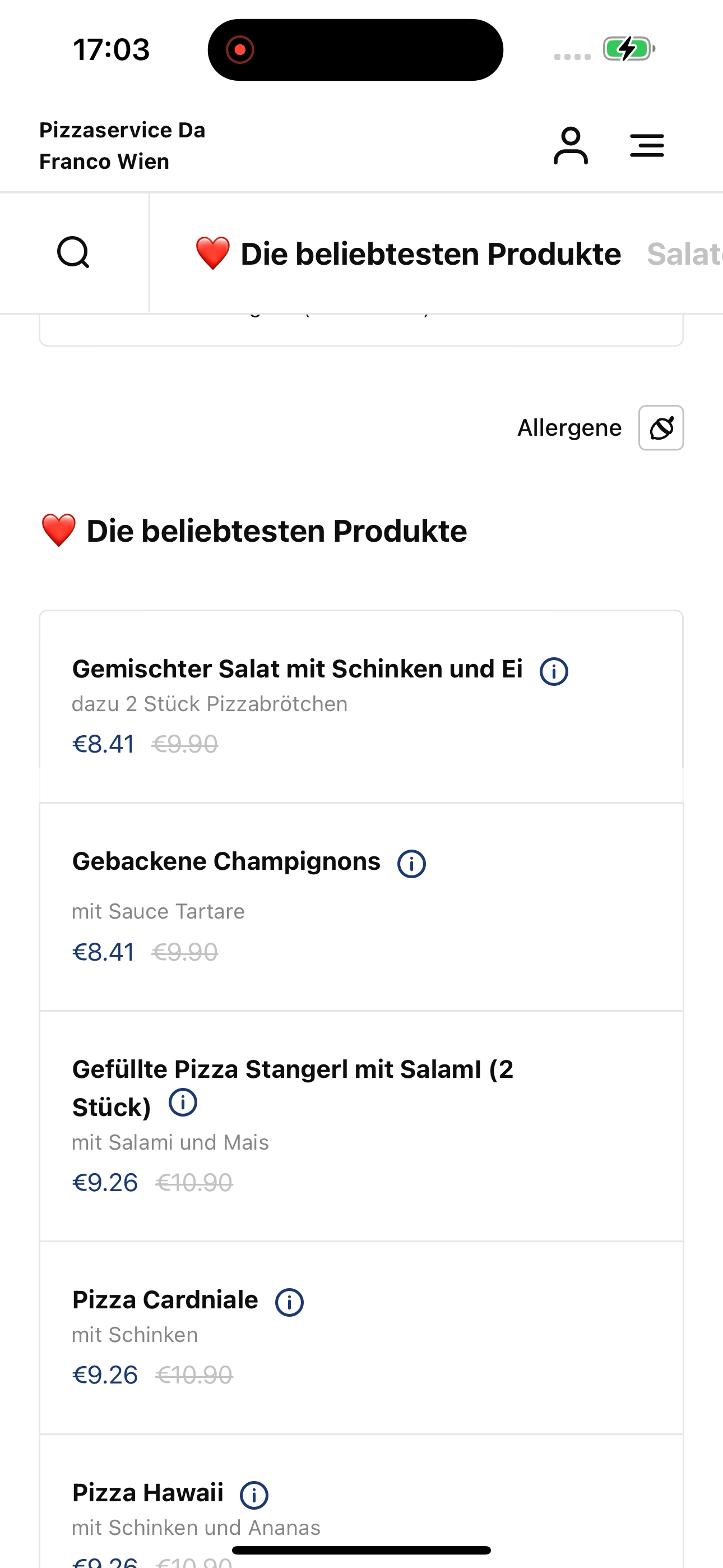View info icon beside Pizza Cardniale
Screen dimensions: 723x1568
(289, 1303)
